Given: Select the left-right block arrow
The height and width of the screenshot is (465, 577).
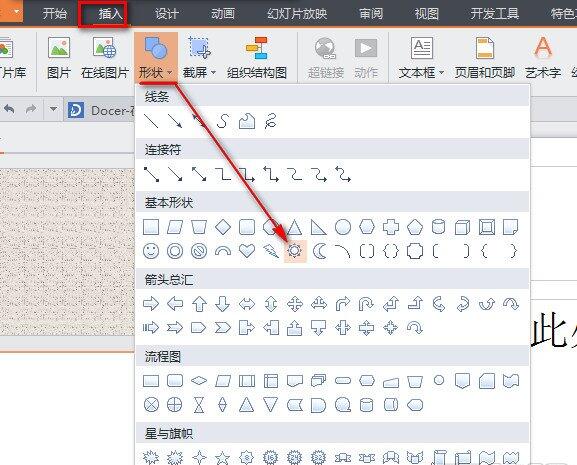Looking at the screenshot, I should 247,304.
